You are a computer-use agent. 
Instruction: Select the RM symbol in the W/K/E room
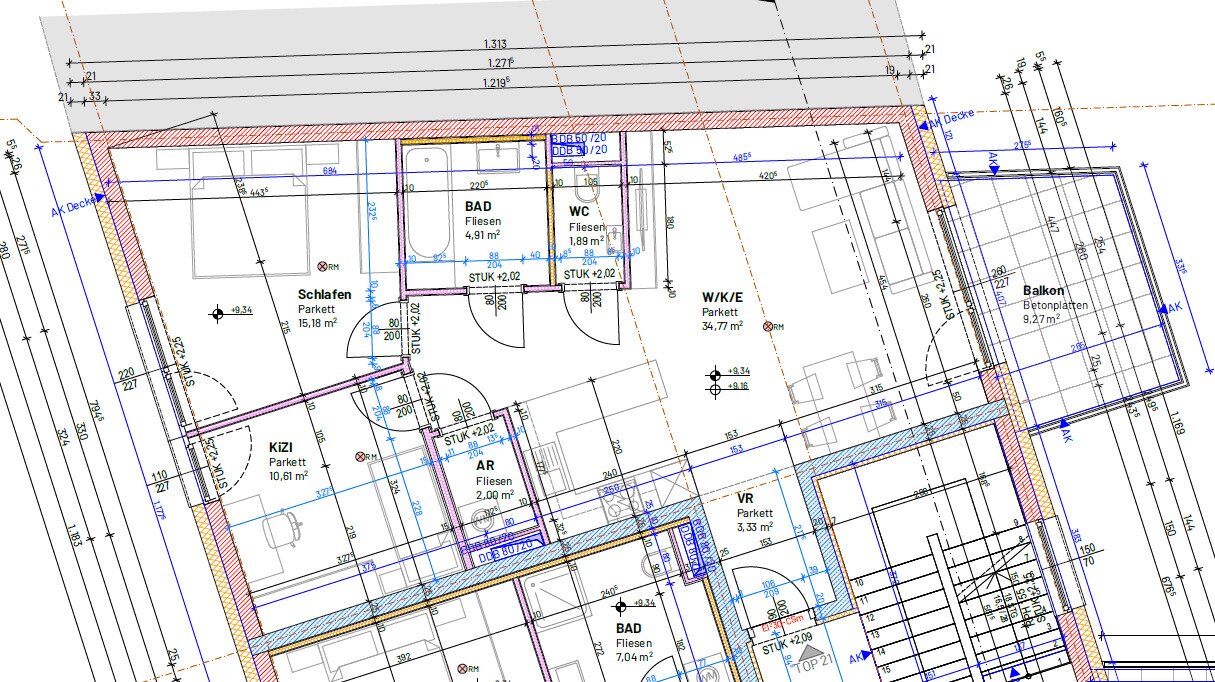pos(768,327)
